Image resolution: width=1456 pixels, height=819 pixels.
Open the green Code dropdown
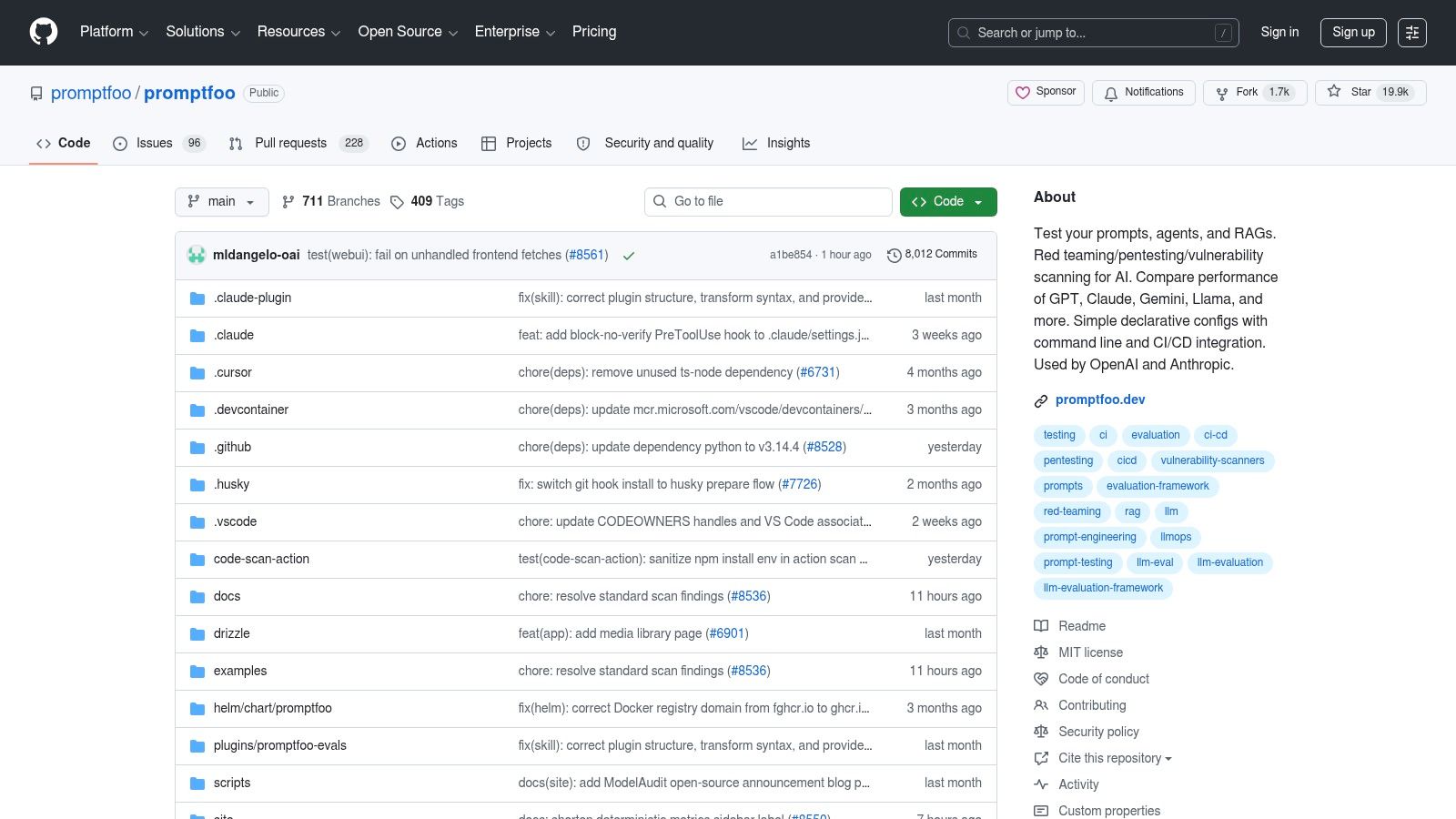click(948, 202)
